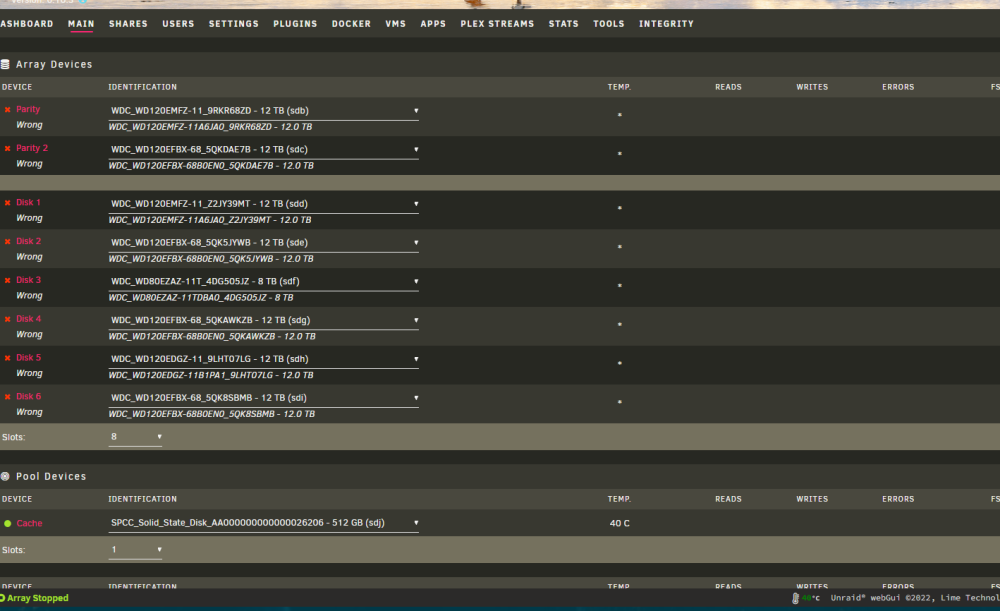
Task: Click the Array Stopped status icon
Action: (x=3, y=598)
